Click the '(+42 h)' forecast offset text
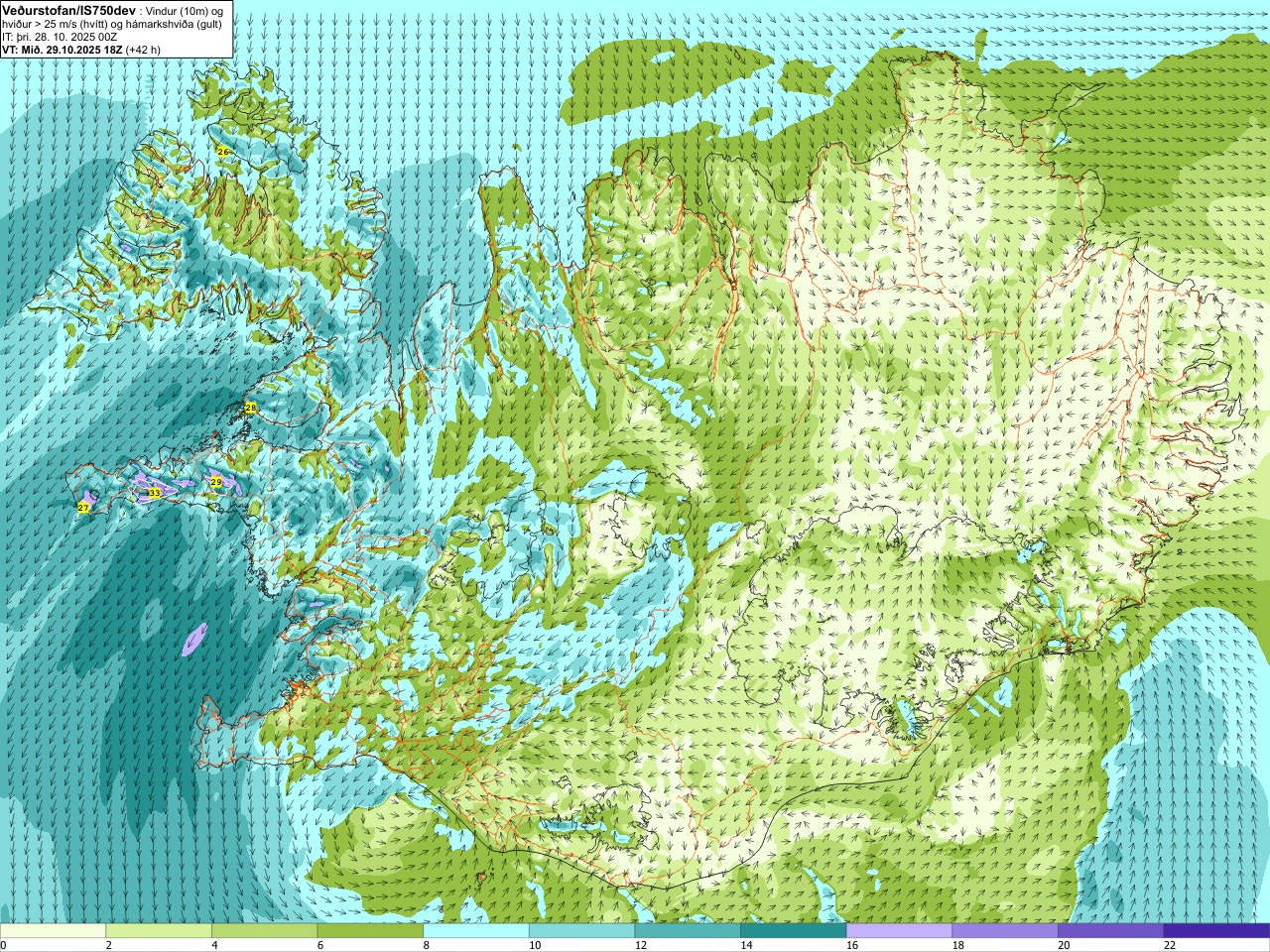This screenshot has height=952, width=1270. point(144,50)
